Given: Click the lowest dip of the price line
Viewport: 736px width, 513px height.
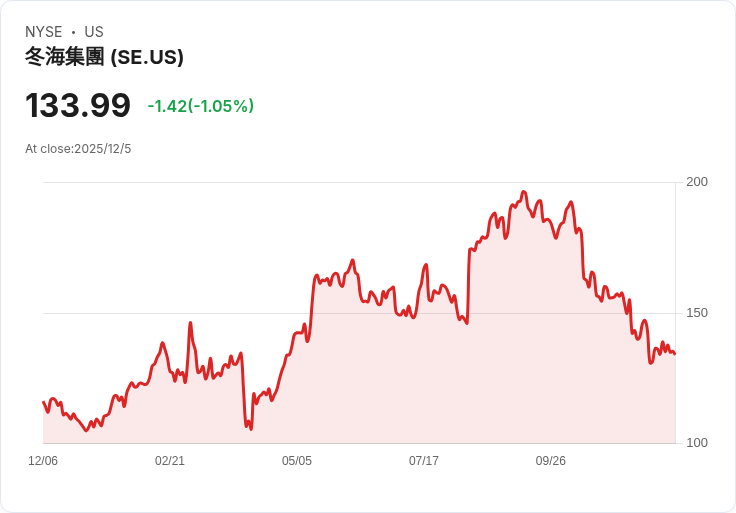Looking at the screenshot, I should coord(250,429).
